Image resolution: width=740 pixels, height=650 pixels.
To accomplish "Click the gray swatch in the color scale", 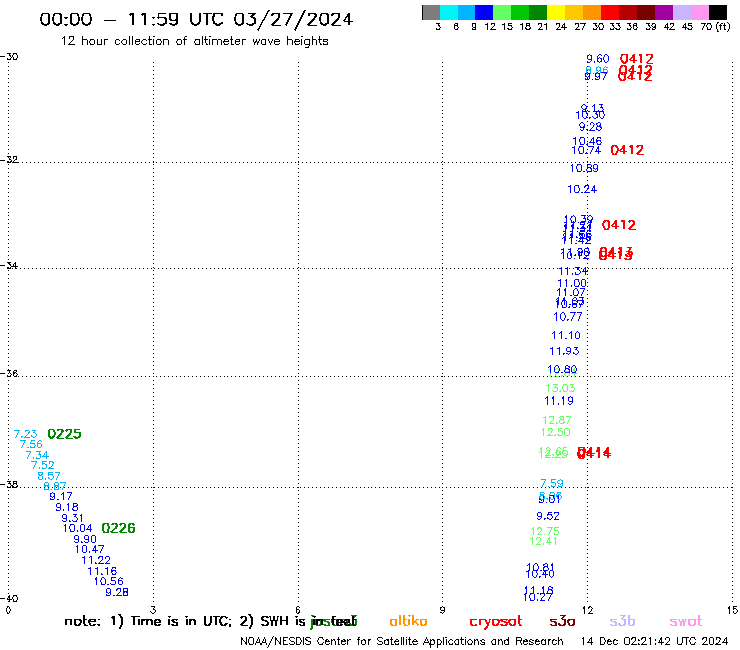I will pyautogui.click(x=431, y=12).
